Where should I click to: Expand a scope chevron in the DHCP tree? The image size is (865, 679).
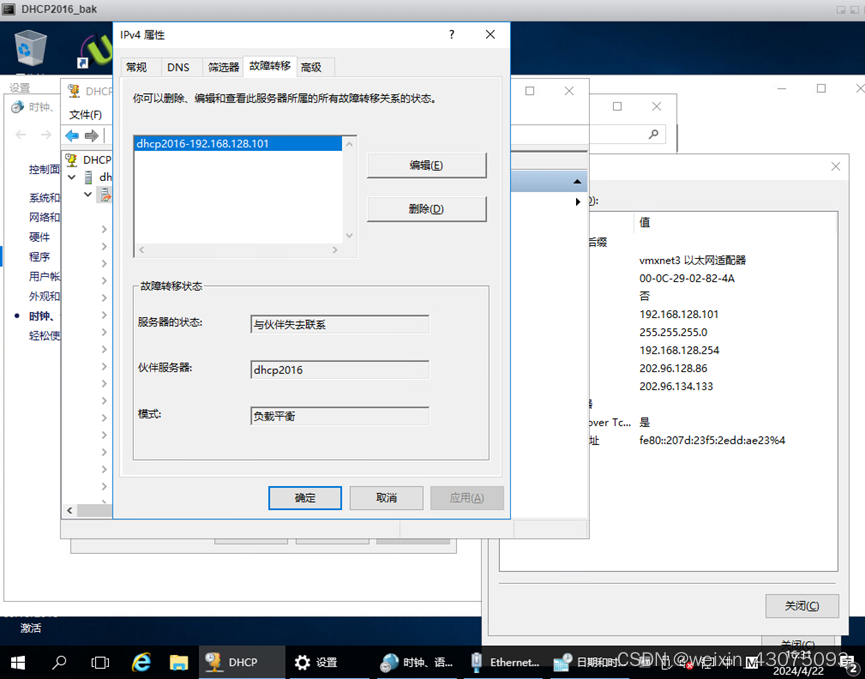coord(104,227)
